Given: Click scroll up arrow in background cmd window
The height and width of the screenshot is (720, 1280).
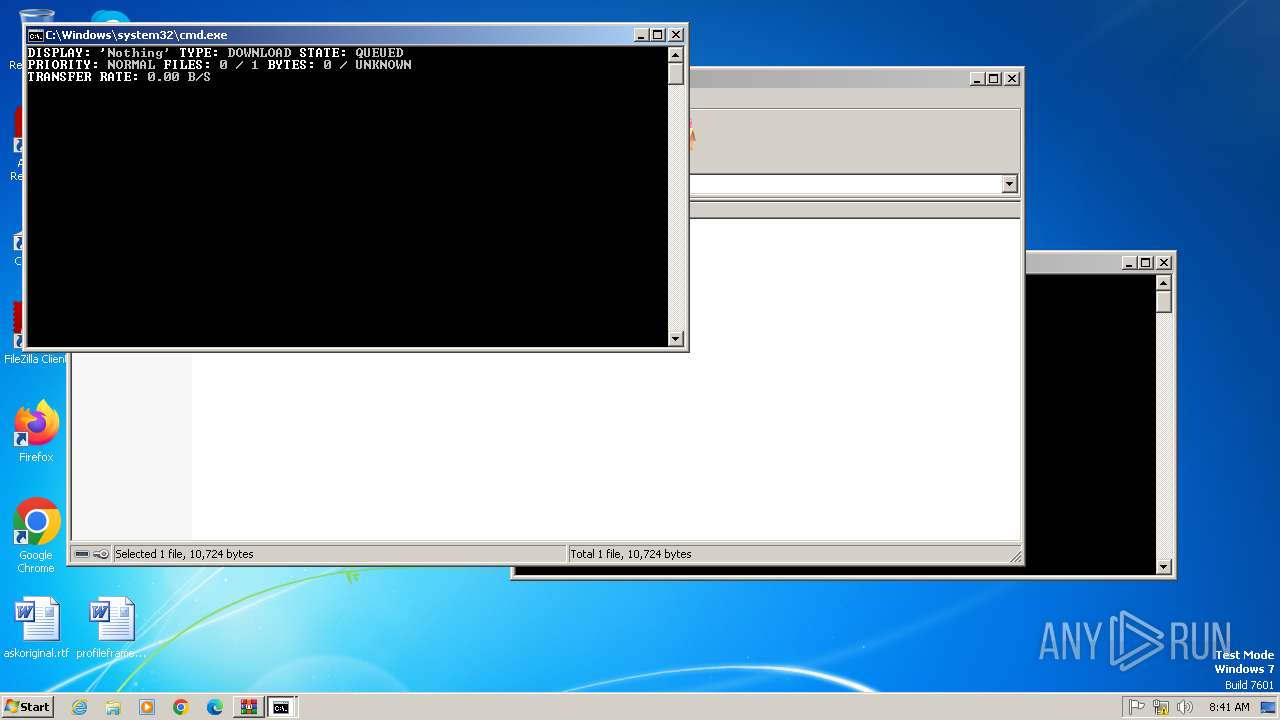Looking at the screenshot, I should (1163, 283).
